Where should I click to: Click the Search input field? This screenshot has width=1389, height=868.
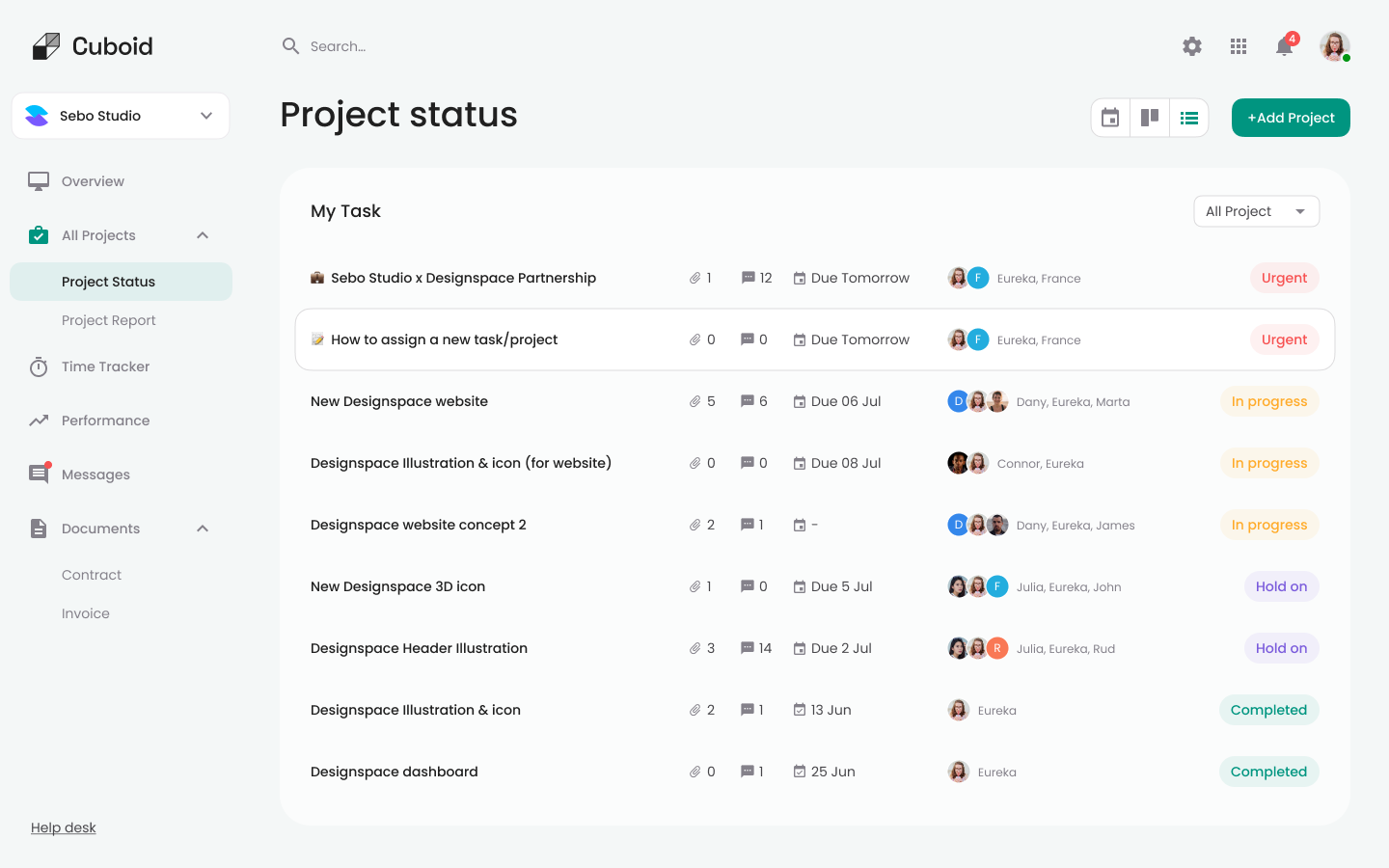click(x=386, y=45)
